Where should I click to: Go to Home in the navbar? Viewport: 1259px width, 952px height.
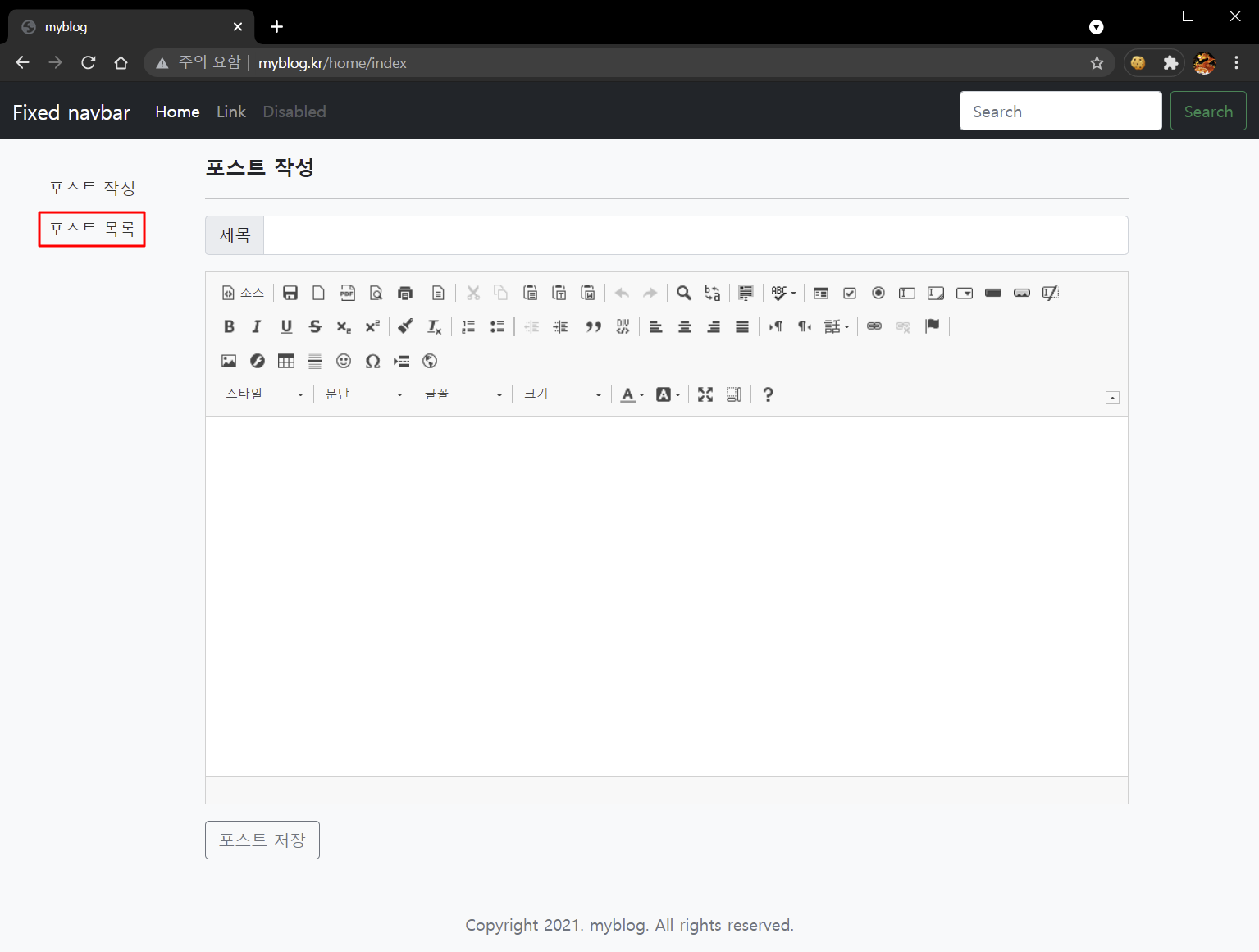(177, 112)
